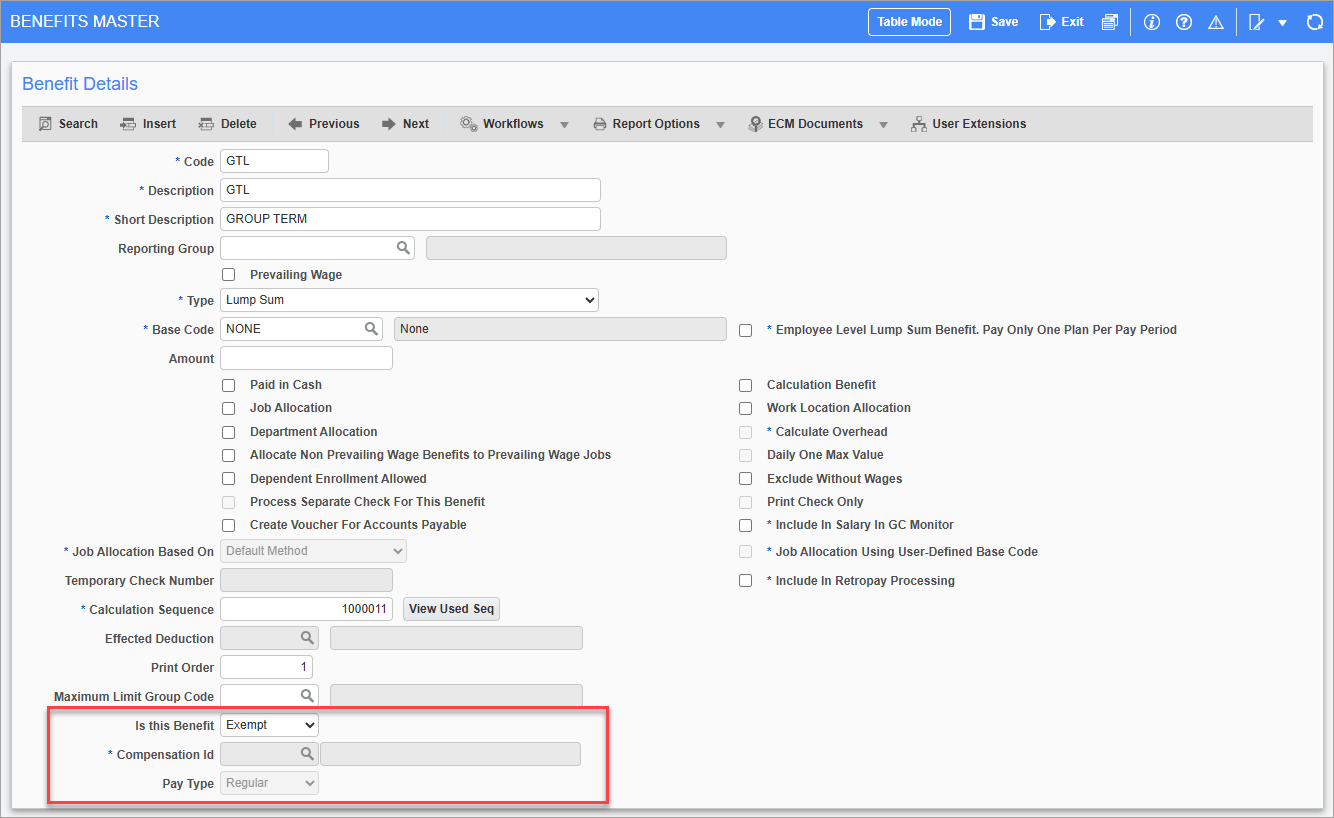Click the Amount input field

(x=306, y=358)
